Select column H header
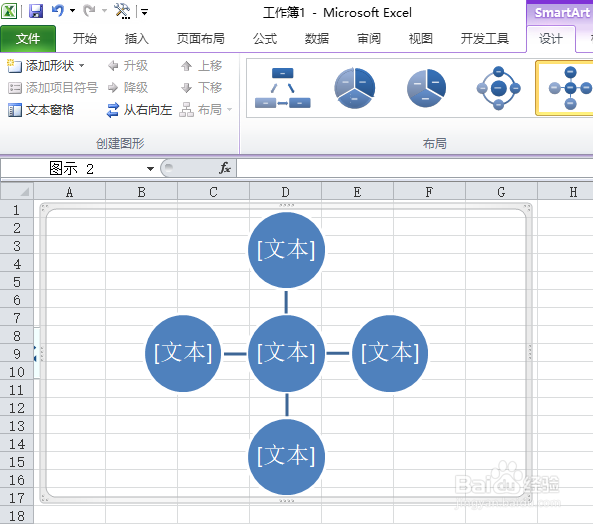The image size is (593, 524). [x=565, y=192]
